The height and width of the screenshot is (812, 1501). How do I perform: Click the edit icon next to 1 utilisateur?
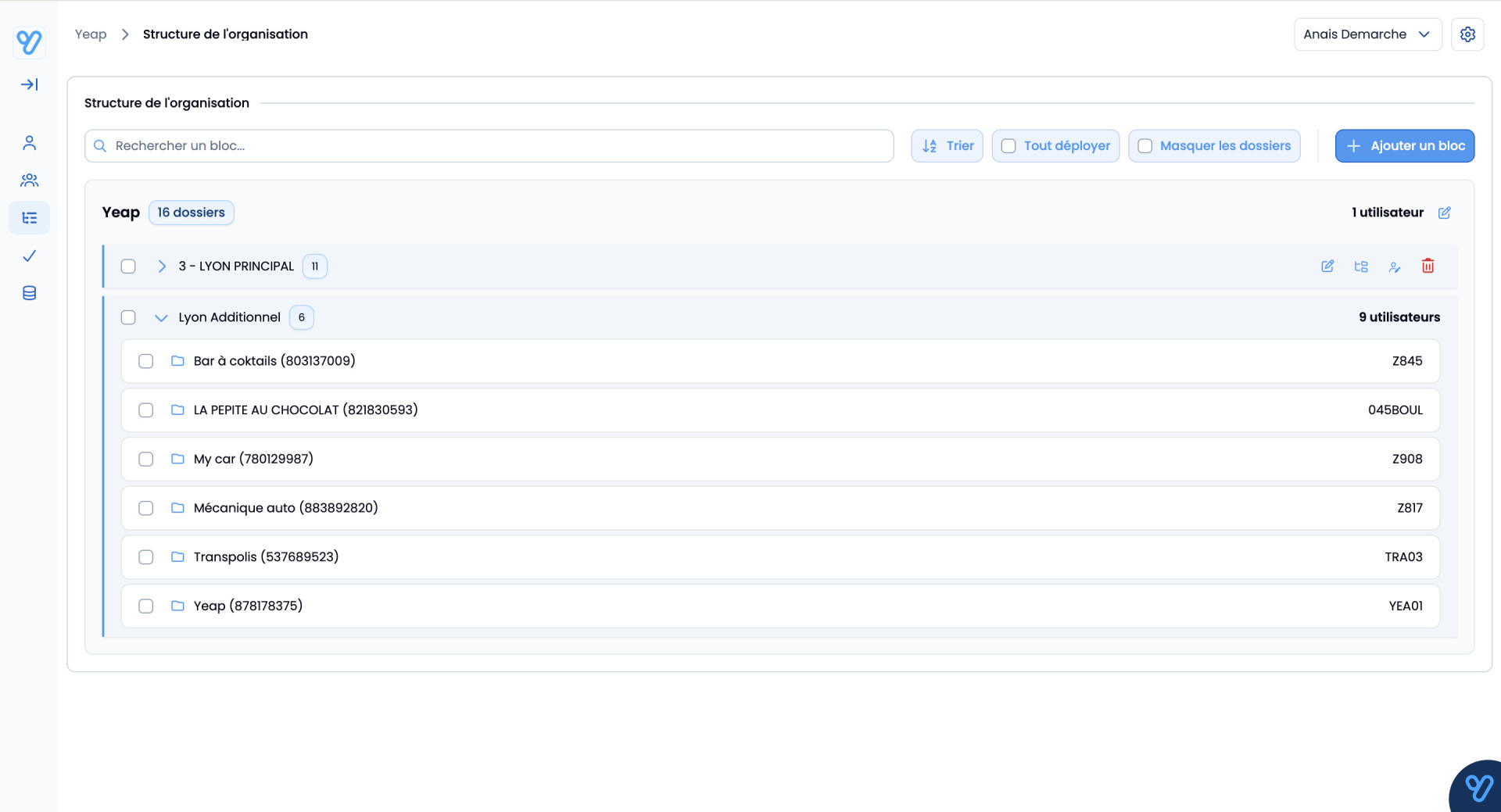tap(1444, 213)
